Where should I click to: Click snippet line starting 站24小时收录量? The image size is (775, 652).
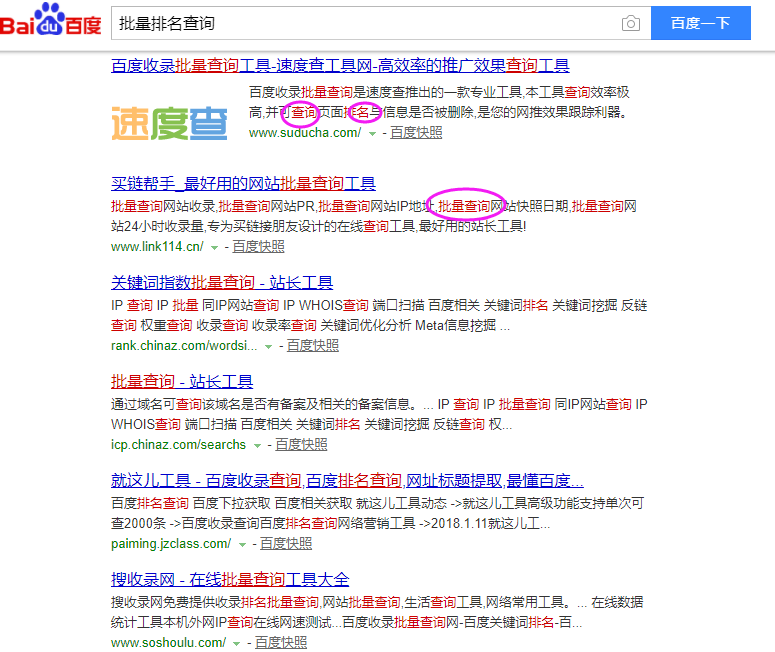319,226
